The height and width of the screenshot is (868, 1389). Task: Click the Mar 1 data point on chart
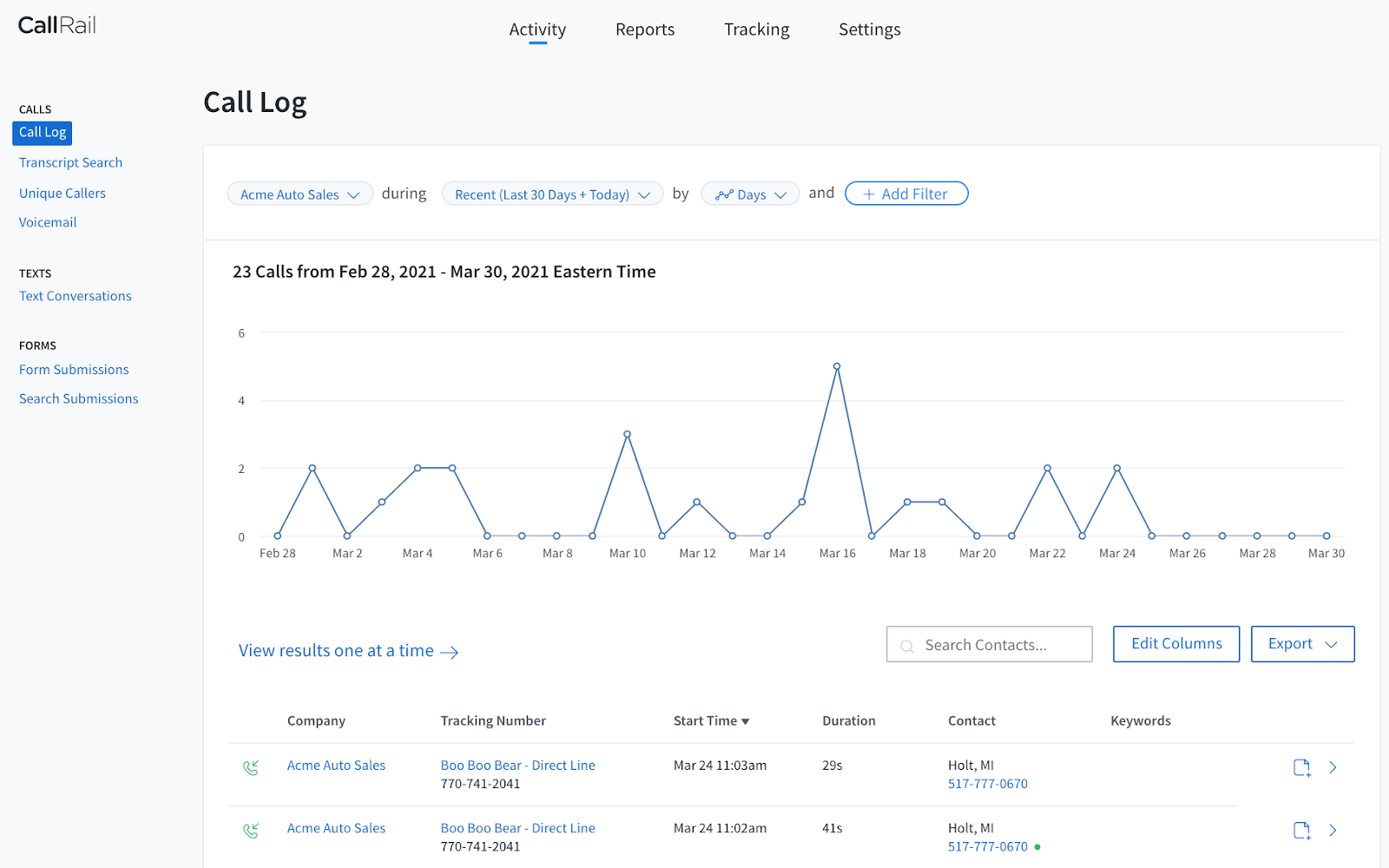313,468
